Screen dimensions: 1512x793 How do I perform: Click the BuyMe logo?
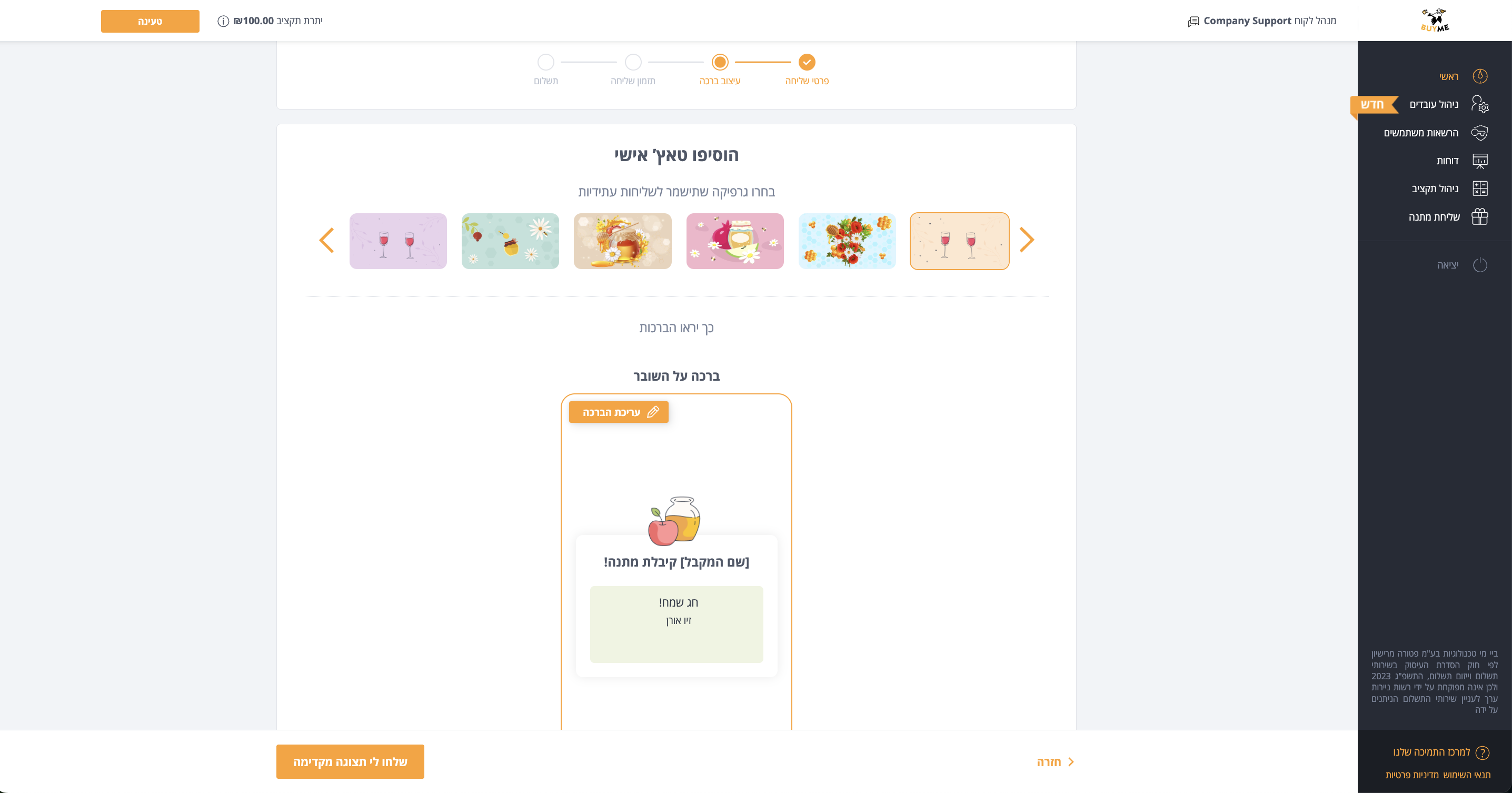[x=1435, y=21]
